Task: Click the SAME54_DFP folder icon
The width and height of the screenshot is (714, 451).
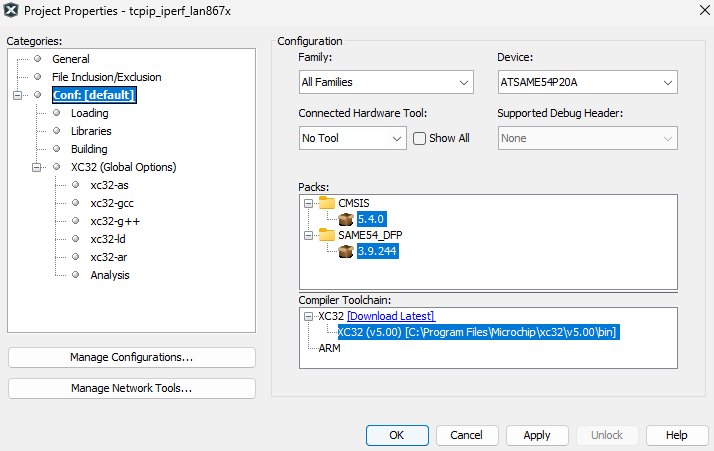Action: tap(327, 235)
